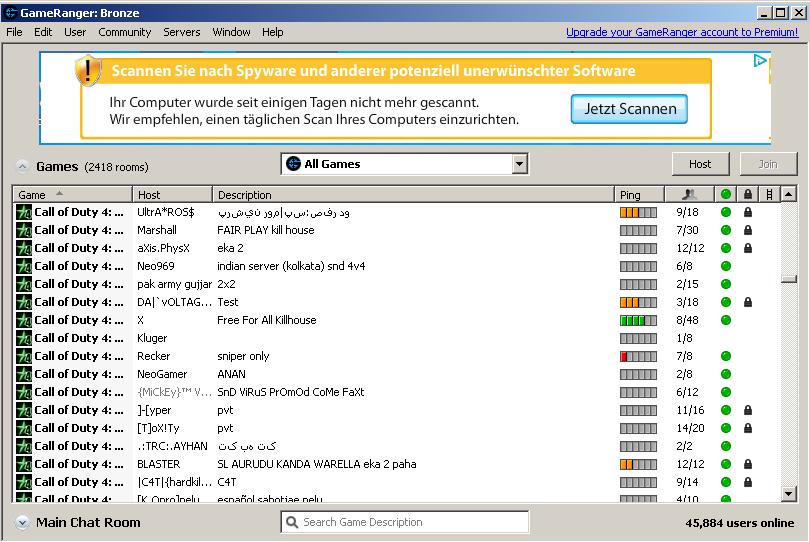The height and width of the screenshot is (542, 810).
Task: Click the Host button
Action: (x=700, y=164)
